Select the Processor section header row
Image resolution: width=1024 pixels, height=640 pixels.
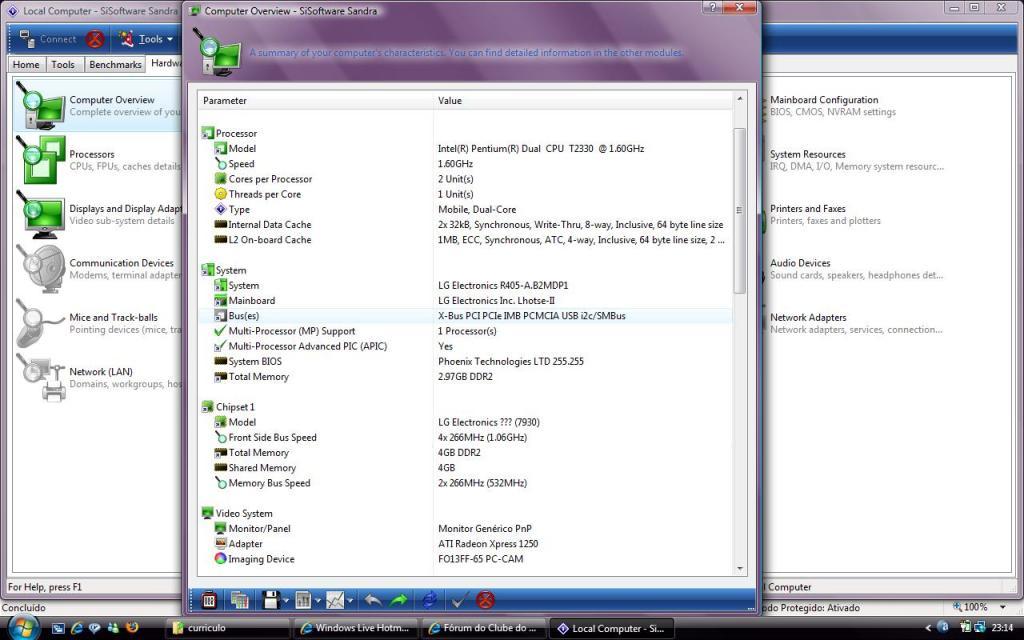coord(466,133)
